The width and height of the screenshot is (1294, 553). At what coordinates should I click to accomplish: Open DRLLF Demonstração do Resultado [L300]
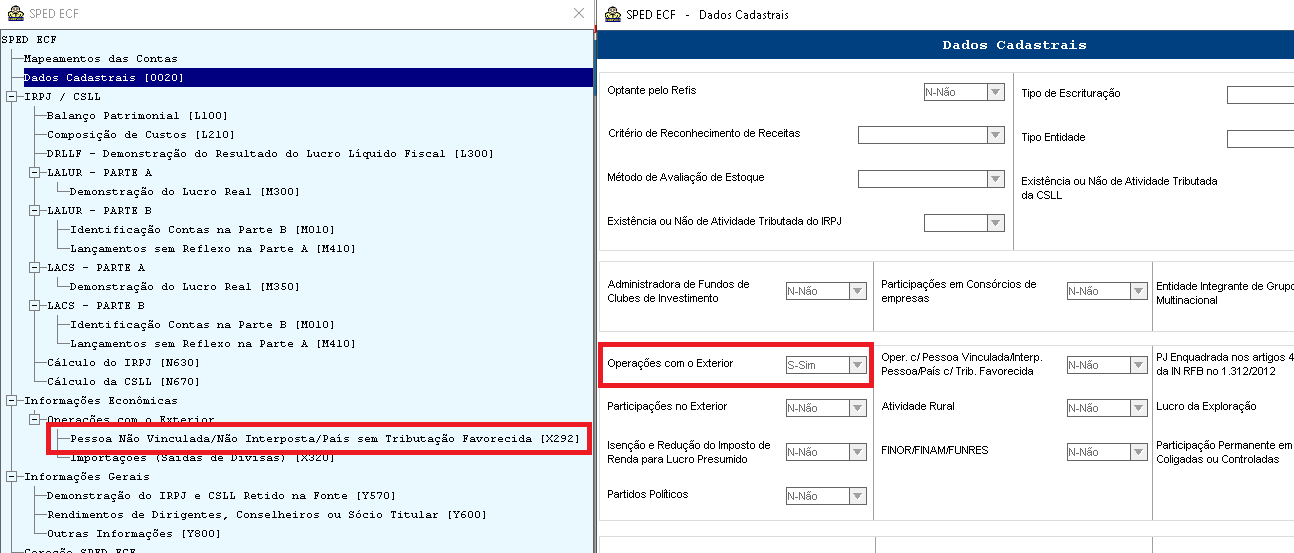click(x=270, y=154)
